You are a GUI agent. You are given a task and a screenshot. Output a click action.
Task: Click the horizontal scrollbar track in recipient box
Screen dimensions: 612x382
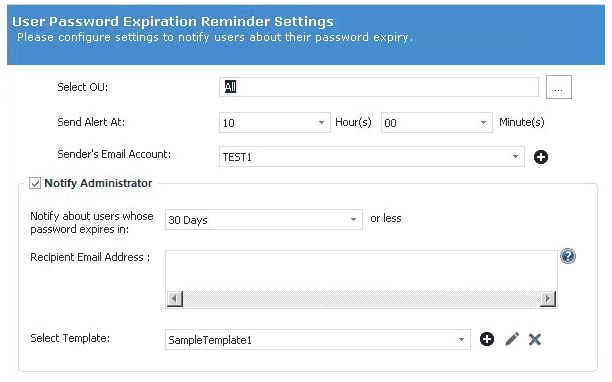(x=361, y=299)
